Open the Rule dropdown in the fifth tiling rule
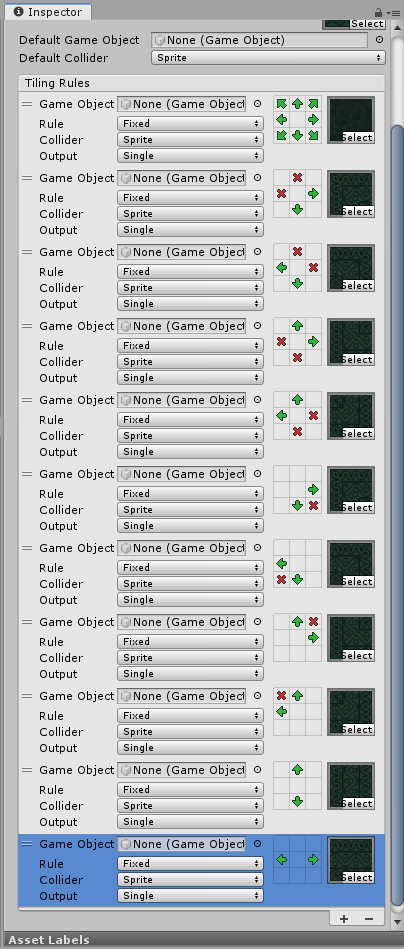The height and width of the screenshot is (949, 404). [191, 419]
